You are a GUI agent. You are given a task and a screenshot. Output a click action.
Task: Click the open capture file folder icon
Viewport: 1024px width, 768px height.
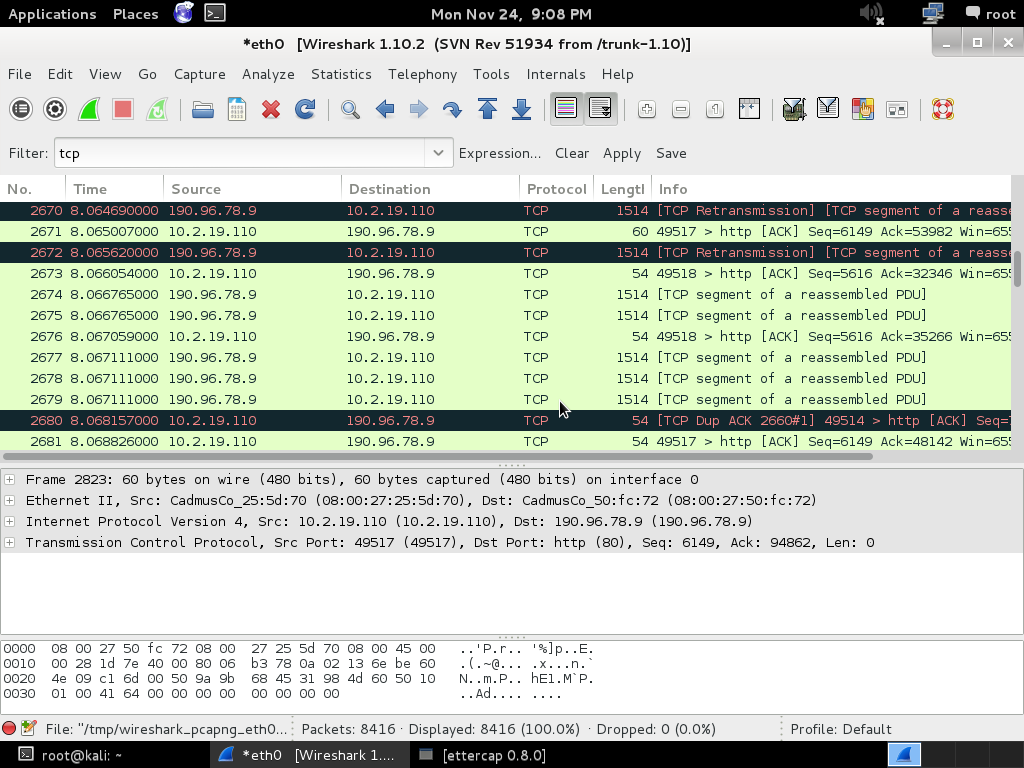point(203,109)
